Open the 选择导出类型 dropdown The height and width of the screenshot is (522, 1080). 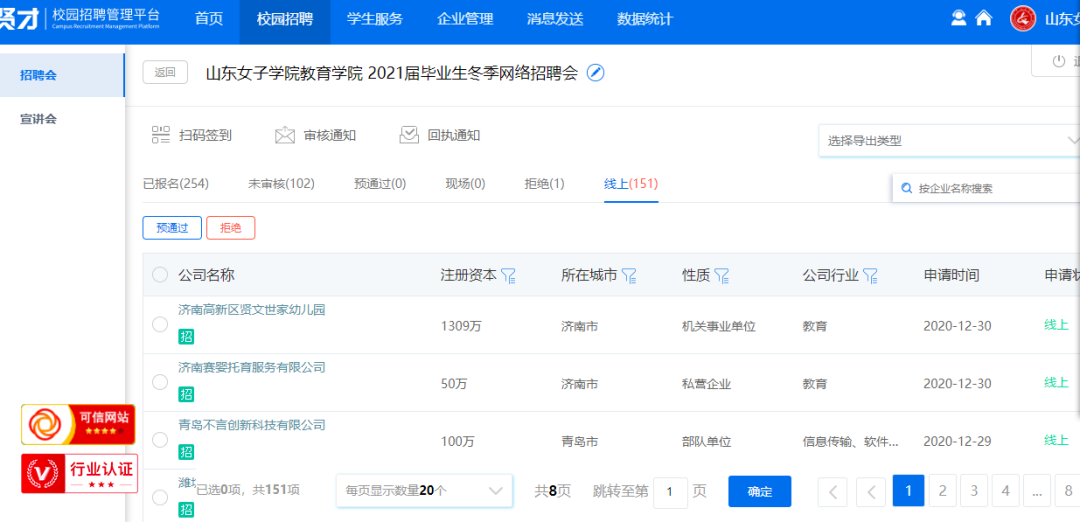click(947, 141)
